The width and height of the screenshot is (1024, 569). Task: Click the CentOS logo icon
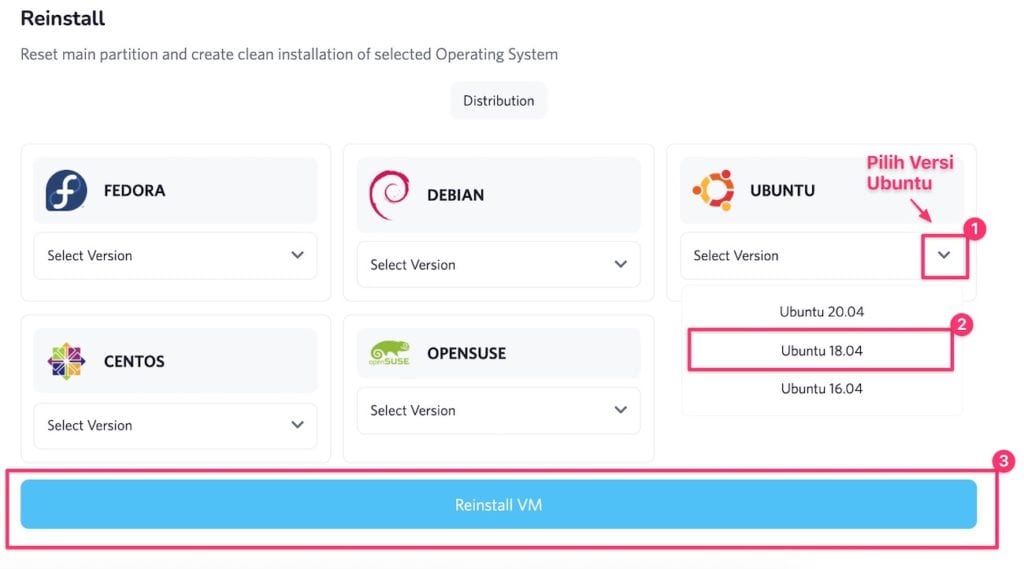coord(66,361)
